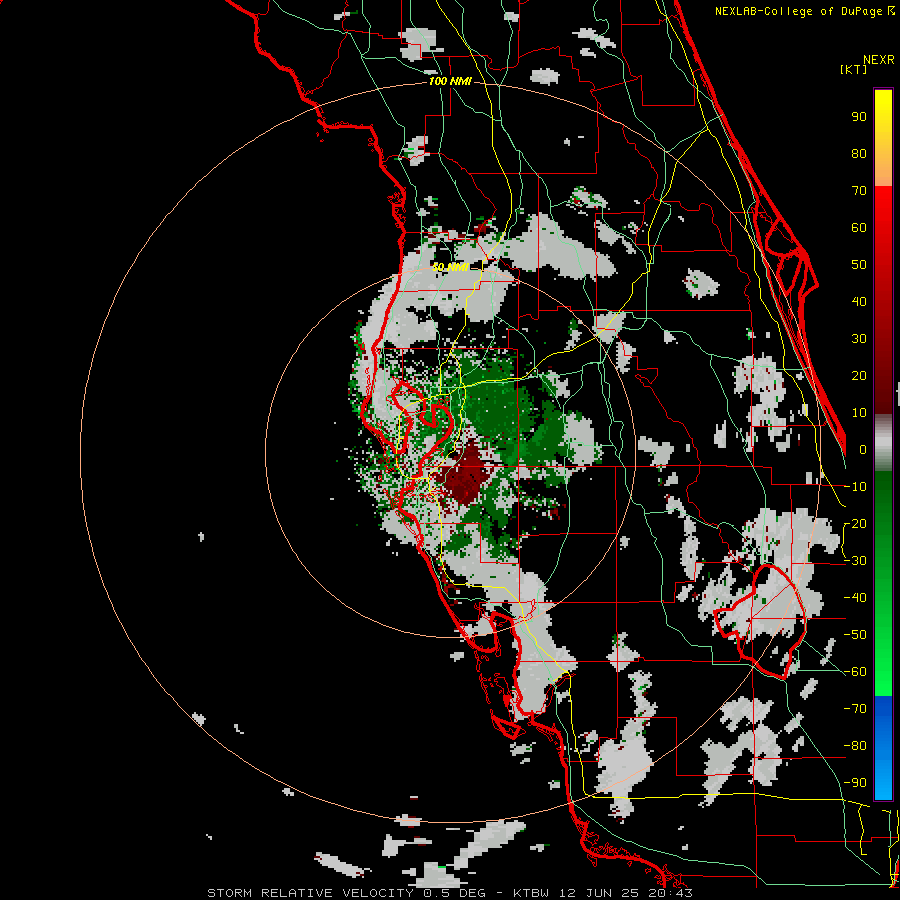900x900 pixels.
Task: Select the -90 knot scale label
Action: click(855, 783)
